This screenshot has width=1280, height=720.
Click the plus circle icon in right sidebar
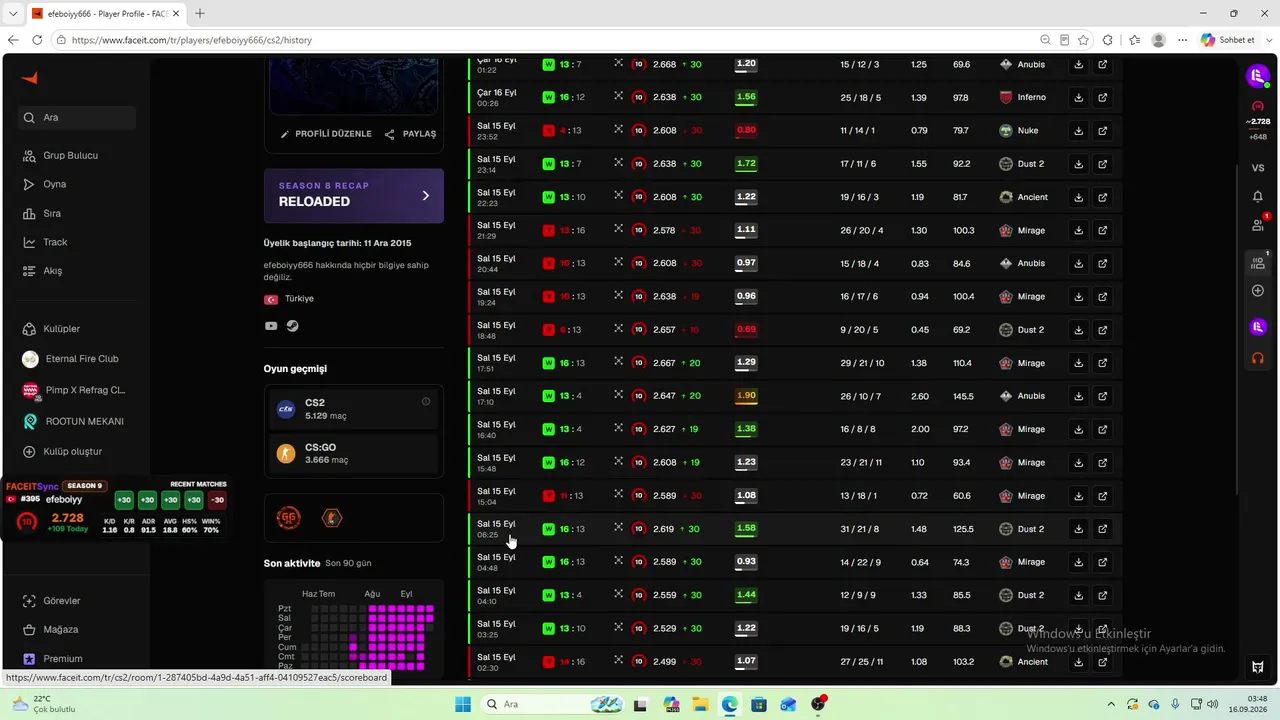pos(1258,291)
